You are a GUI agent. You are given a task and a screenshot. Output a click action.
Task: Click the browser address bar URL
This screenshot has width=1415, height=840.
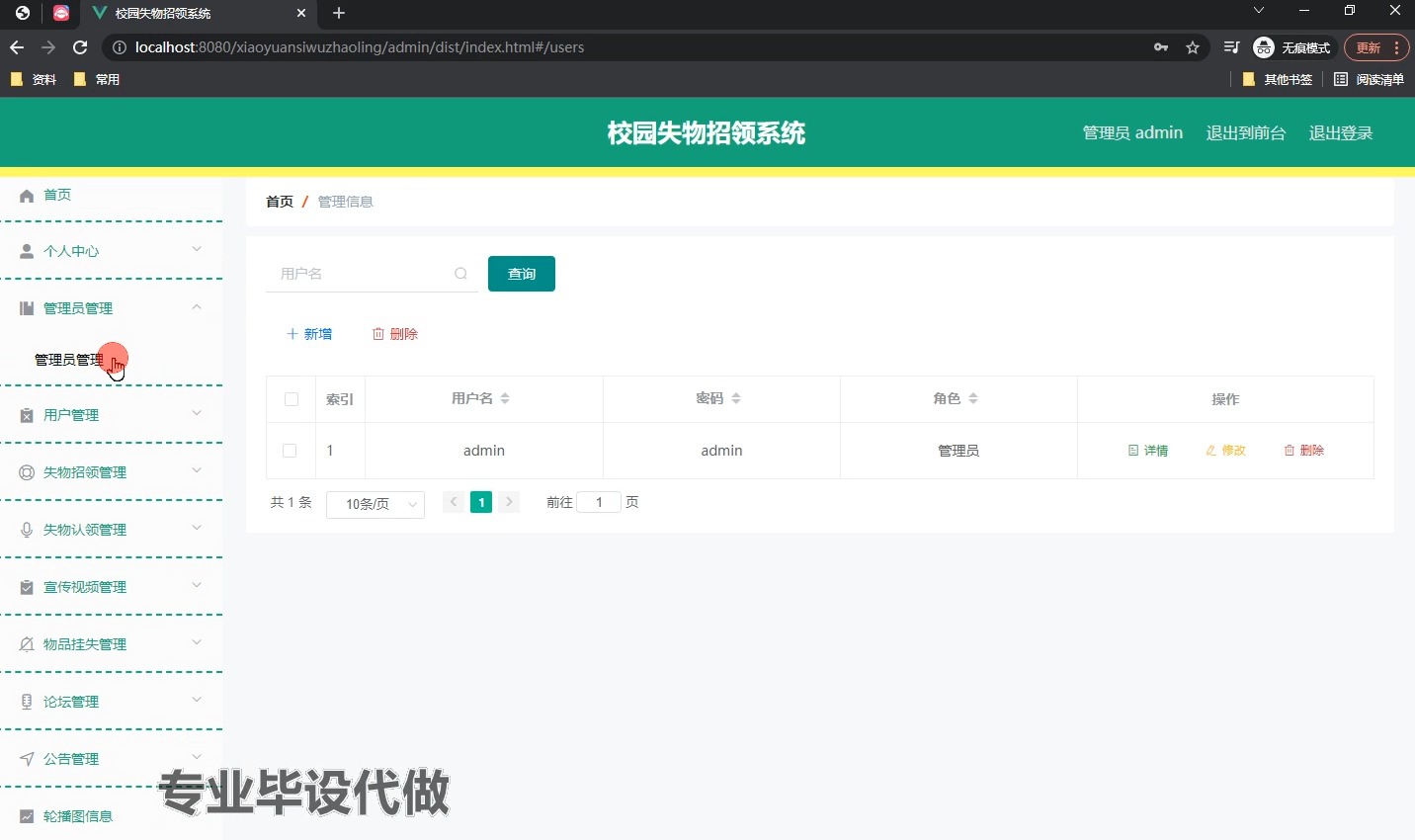click(360, 47)
